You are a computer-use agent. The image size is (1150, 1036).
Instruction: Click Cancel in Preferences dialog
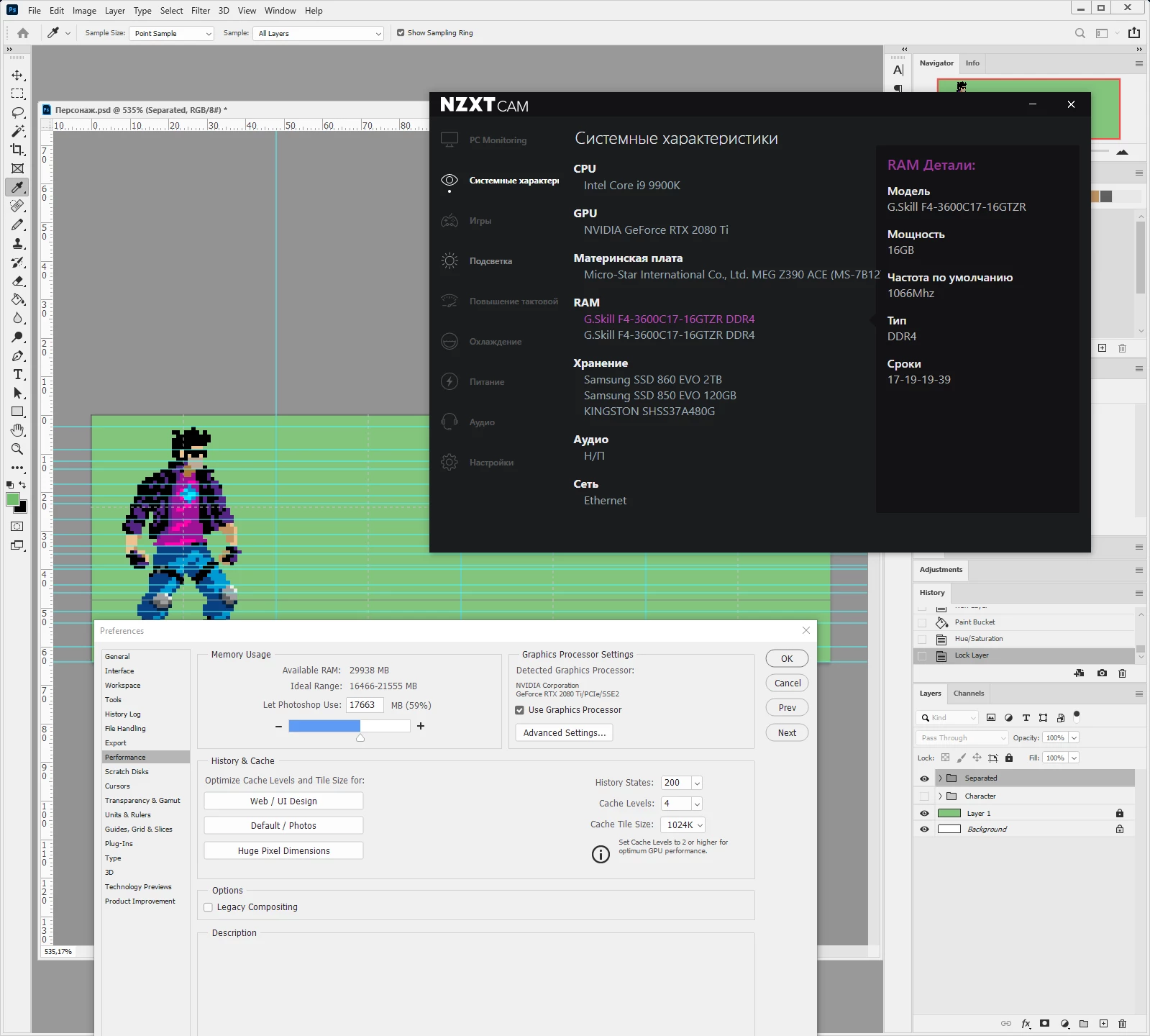coord(787,683)
